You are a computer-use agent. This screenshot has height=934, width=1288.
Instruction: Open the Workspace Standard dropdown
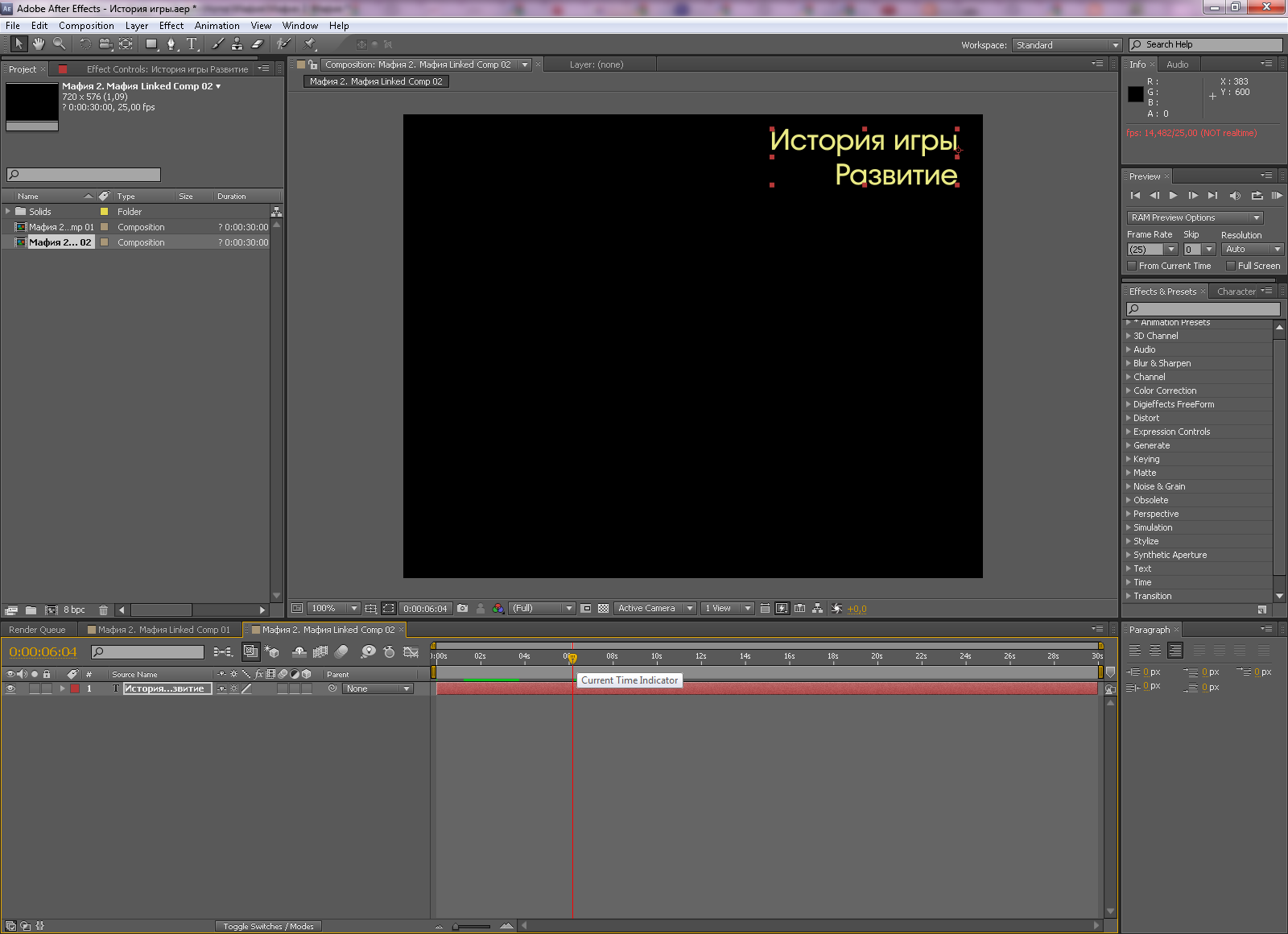point(1067,45)
